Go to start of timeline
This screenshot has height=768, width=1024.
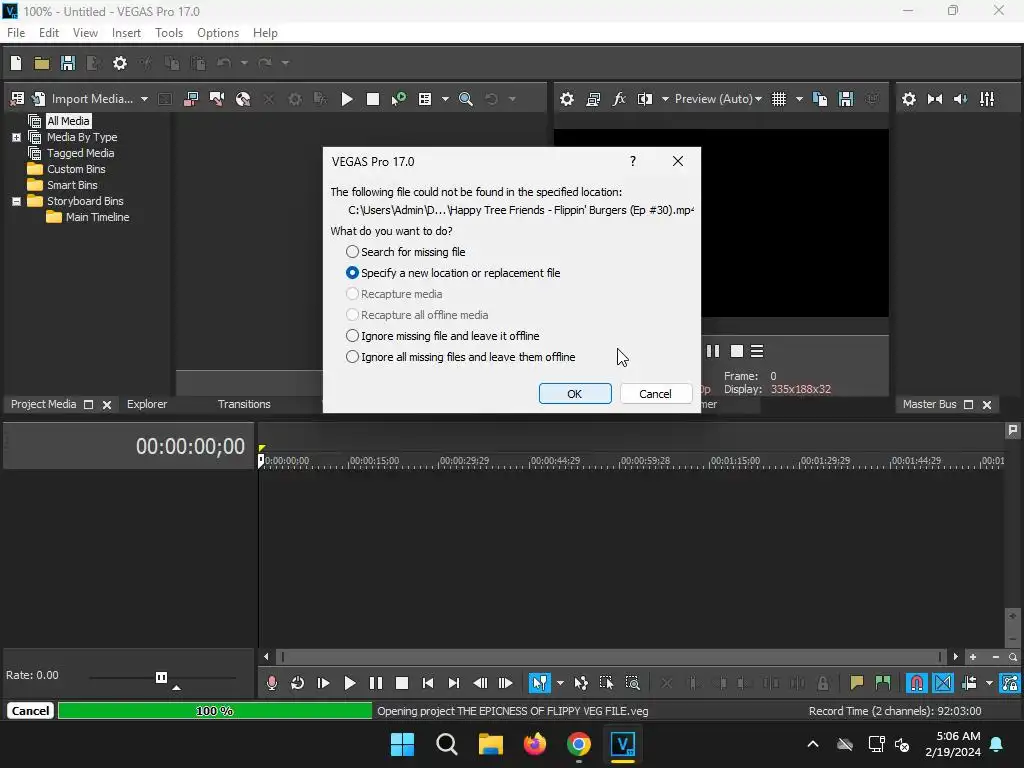(x=428, y=683)
